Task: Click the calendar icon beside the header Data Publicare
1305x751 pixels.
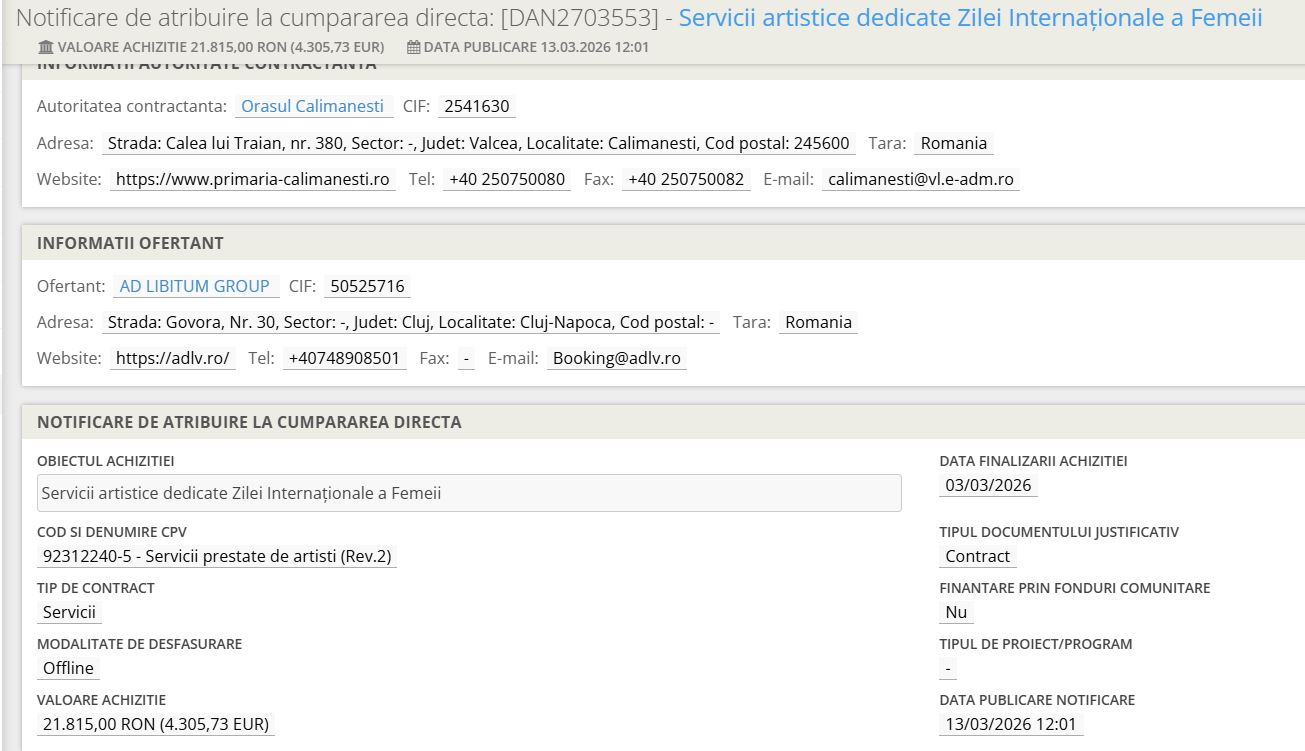Action: [414, 48]
